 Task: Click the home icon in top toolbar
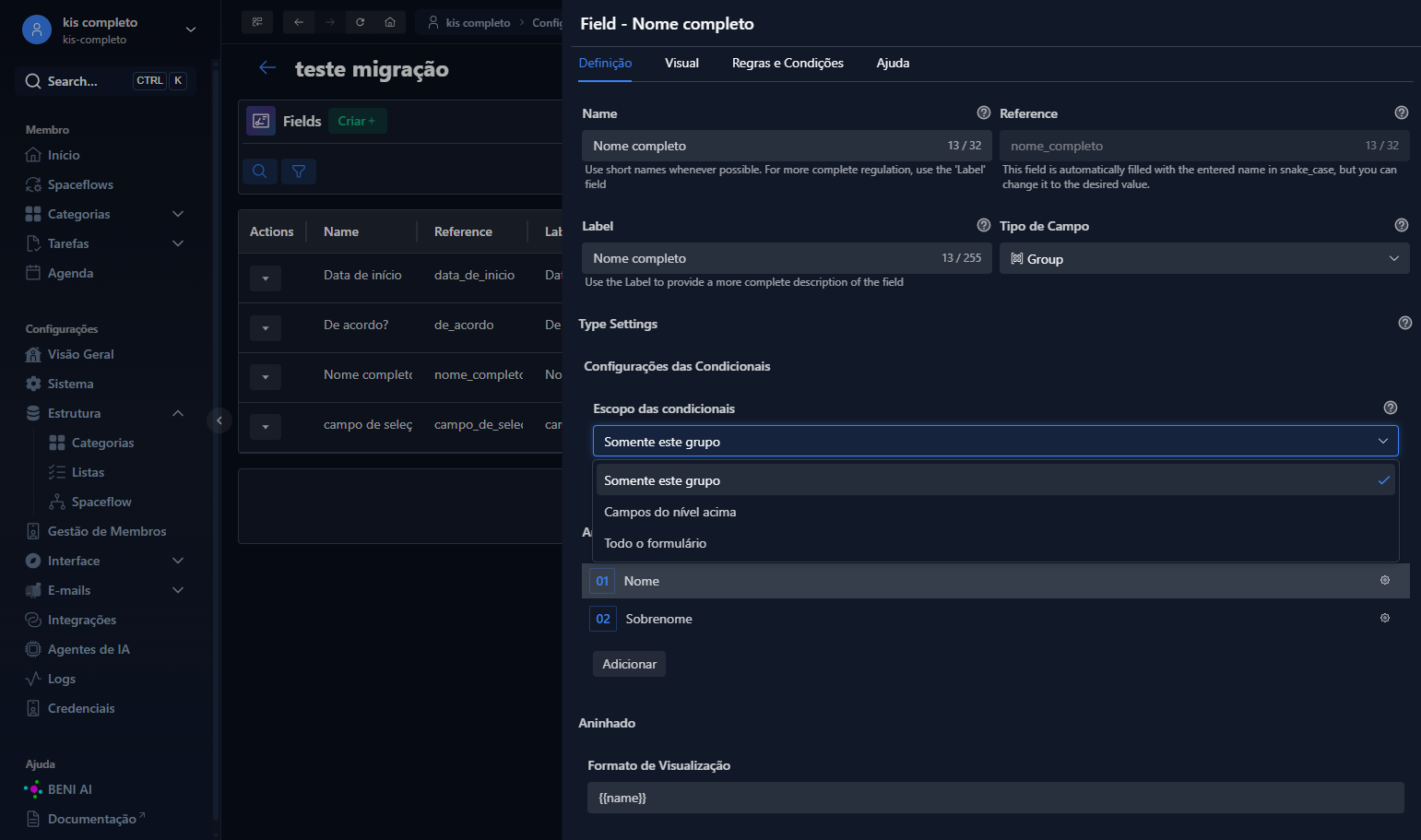click(x=390, y=22)
